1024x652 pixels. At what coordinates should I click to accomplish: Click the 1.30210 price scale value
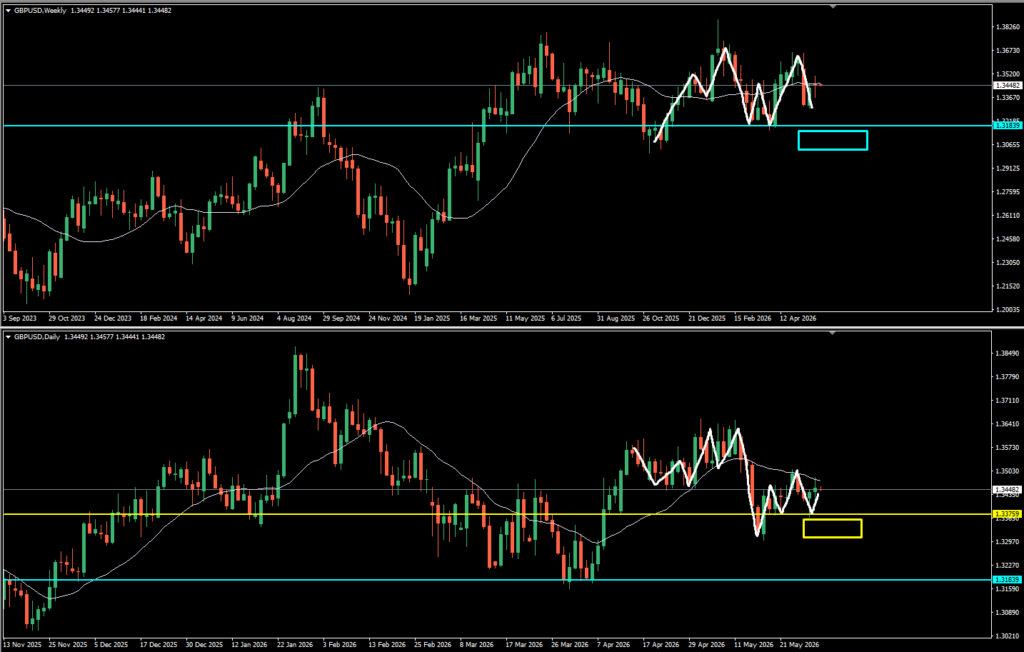(1008, 636)
